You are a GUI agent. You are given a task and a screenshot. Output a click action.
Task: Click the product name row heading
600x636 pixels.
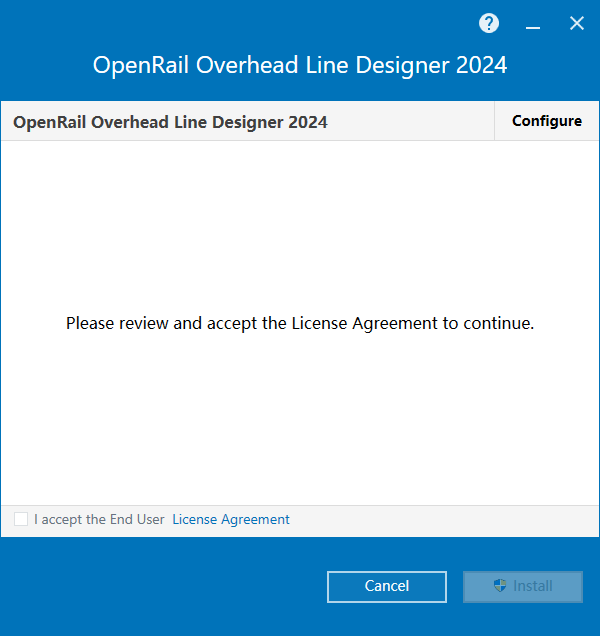click(170, 122)
